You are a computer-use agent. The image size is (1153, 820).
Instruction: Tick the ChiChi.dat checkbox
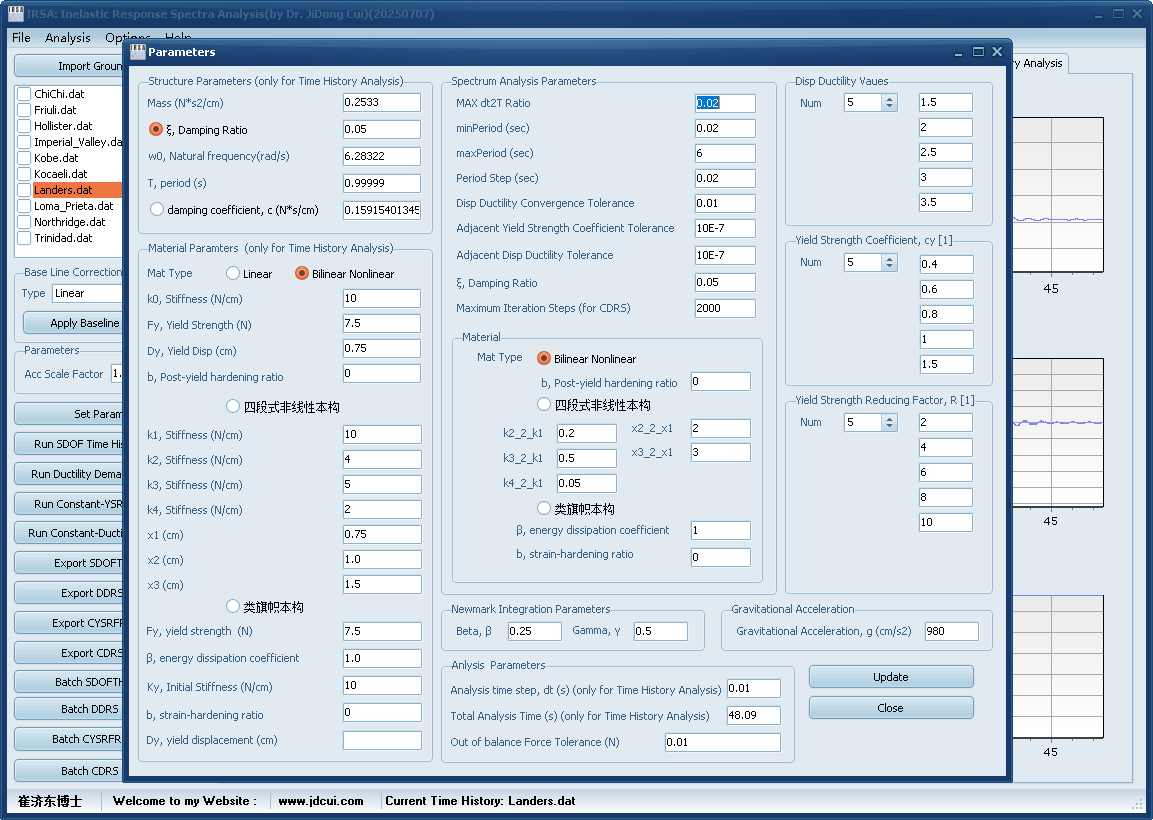(24, 94)
